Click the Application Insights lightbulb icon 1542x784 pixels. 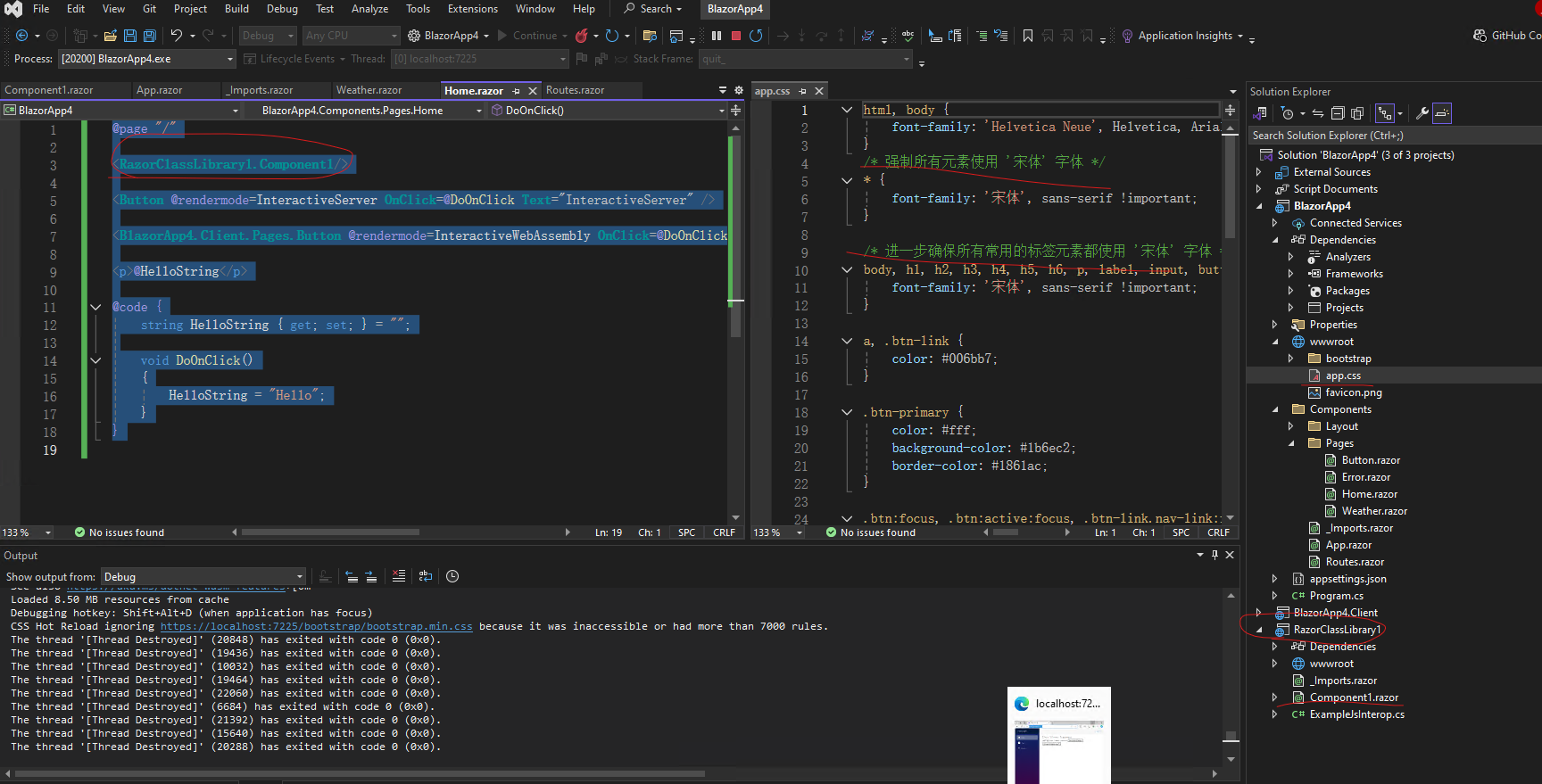point(1128,36)
